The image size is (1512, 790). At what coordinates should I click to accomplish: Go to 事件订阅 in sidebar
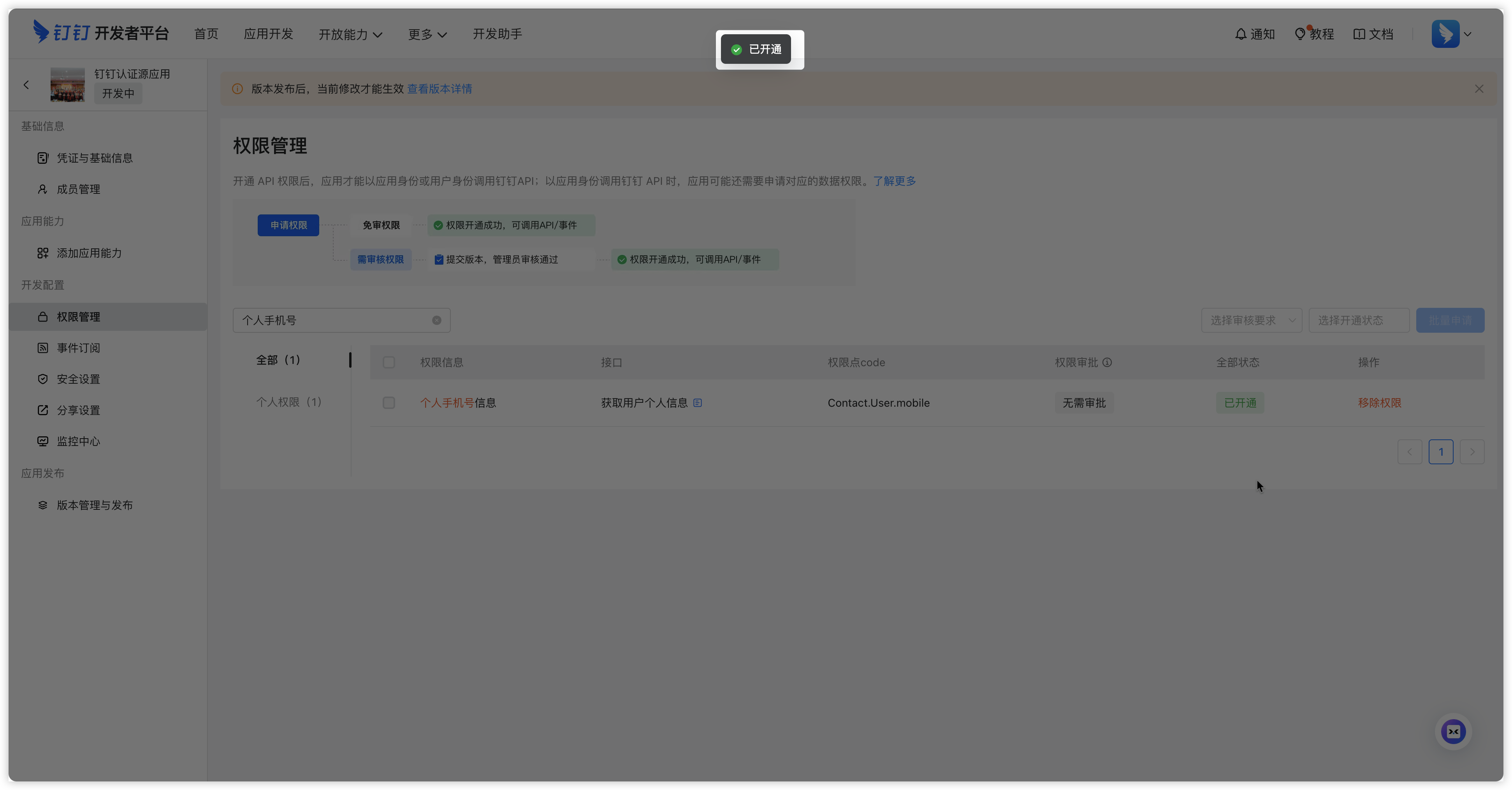pyautogui.click(x=78, y=348)
